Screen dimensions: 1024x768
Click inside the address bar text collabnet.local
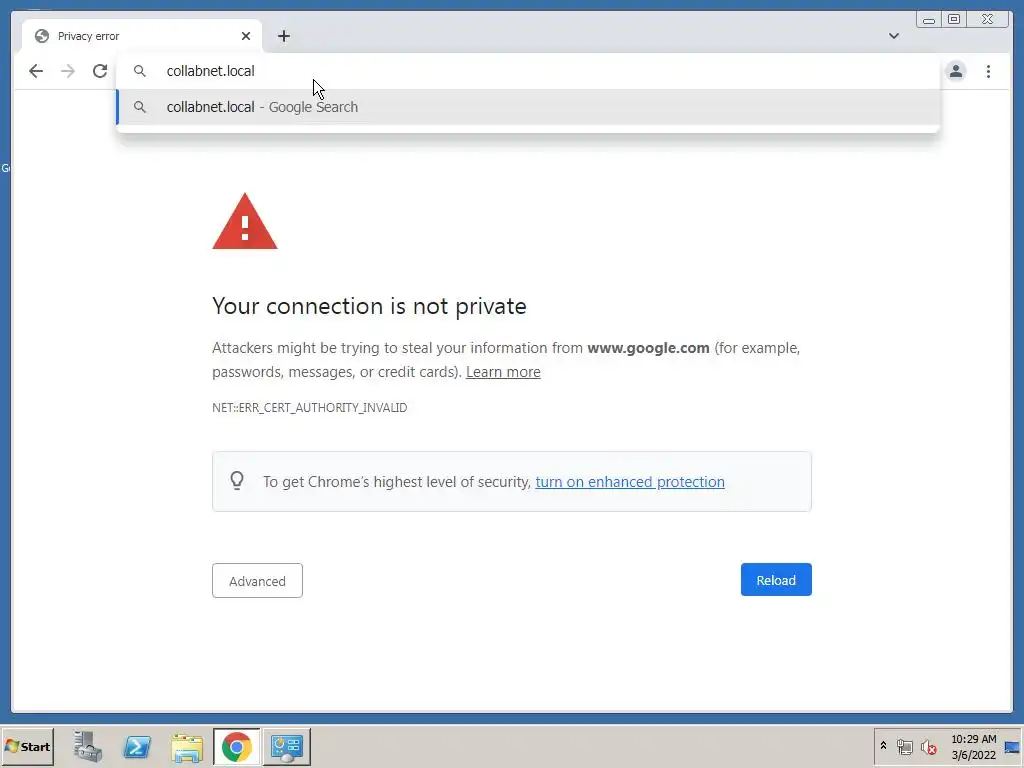210,71
